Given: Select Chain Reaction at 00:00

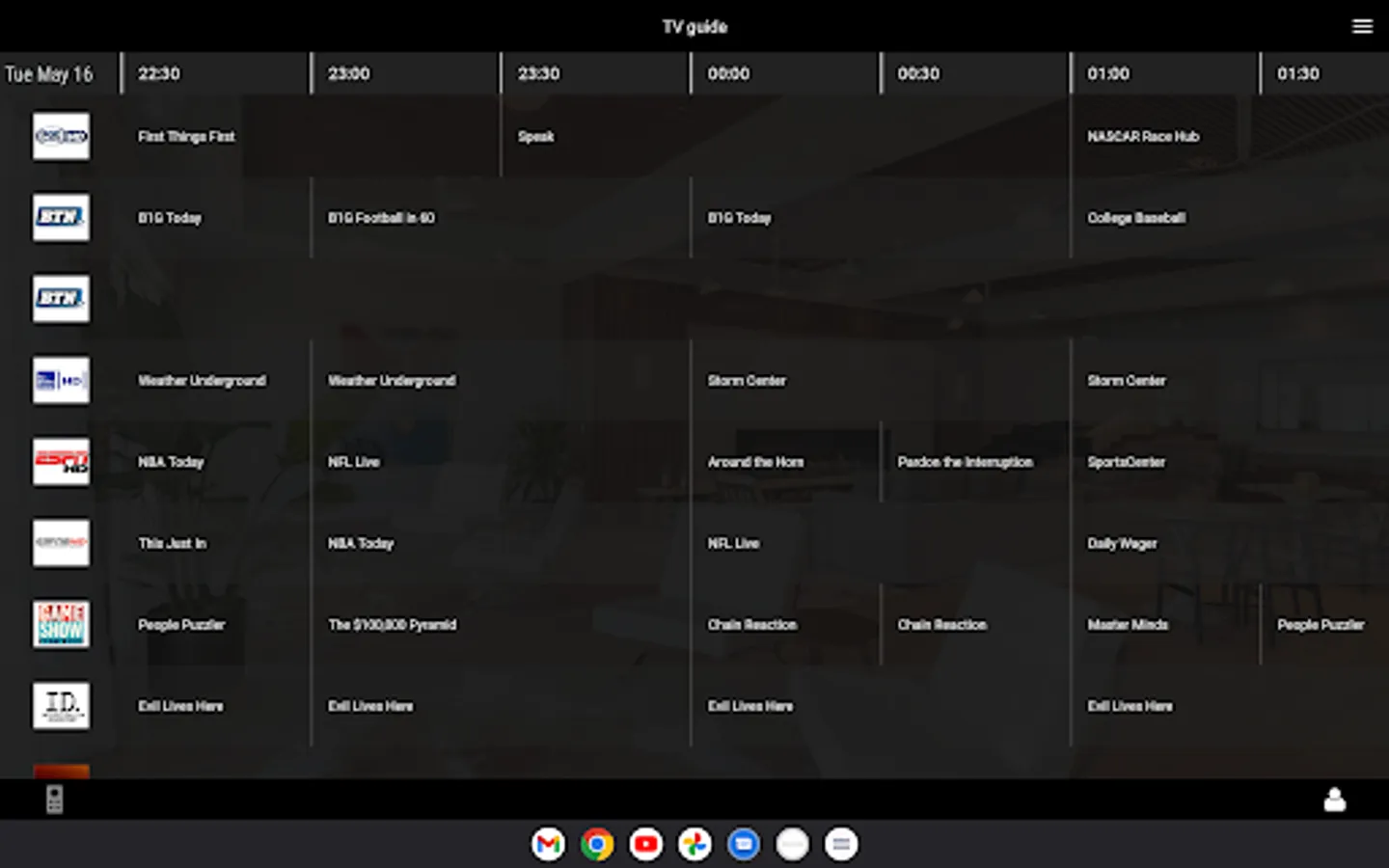Looking at the screenshot, I should tap(752, 625).
